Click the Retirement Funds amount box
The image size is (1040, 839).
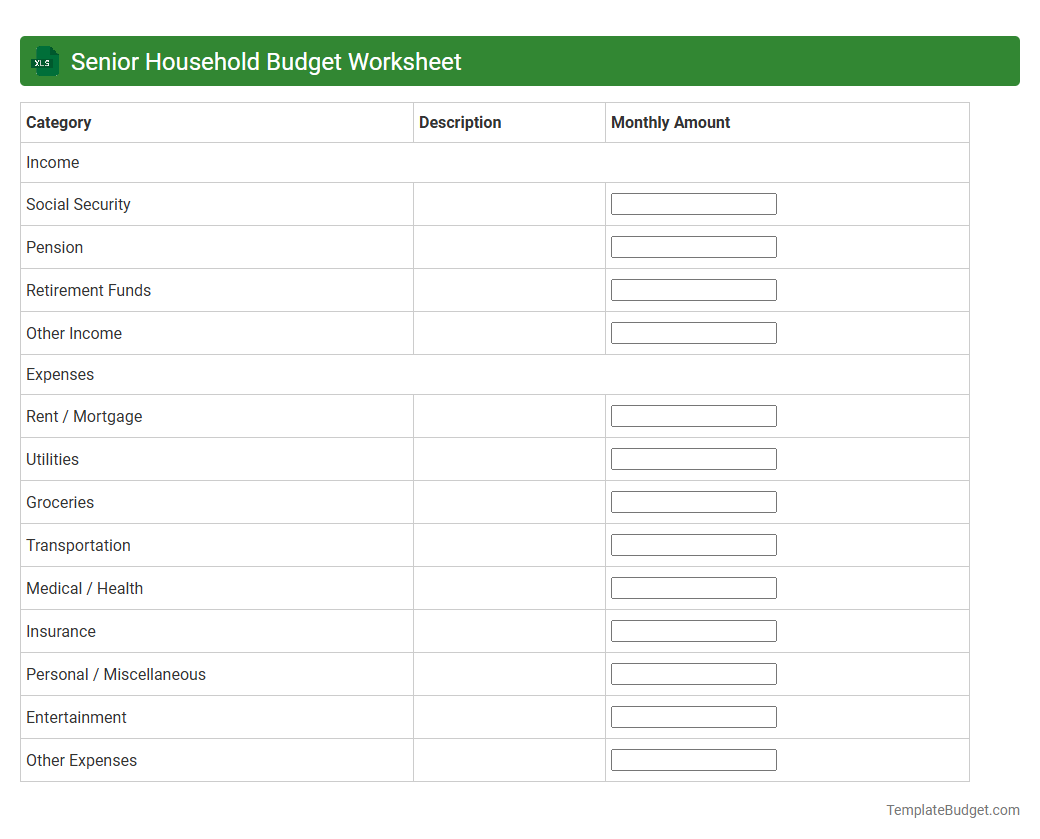[x=693, y=289]
